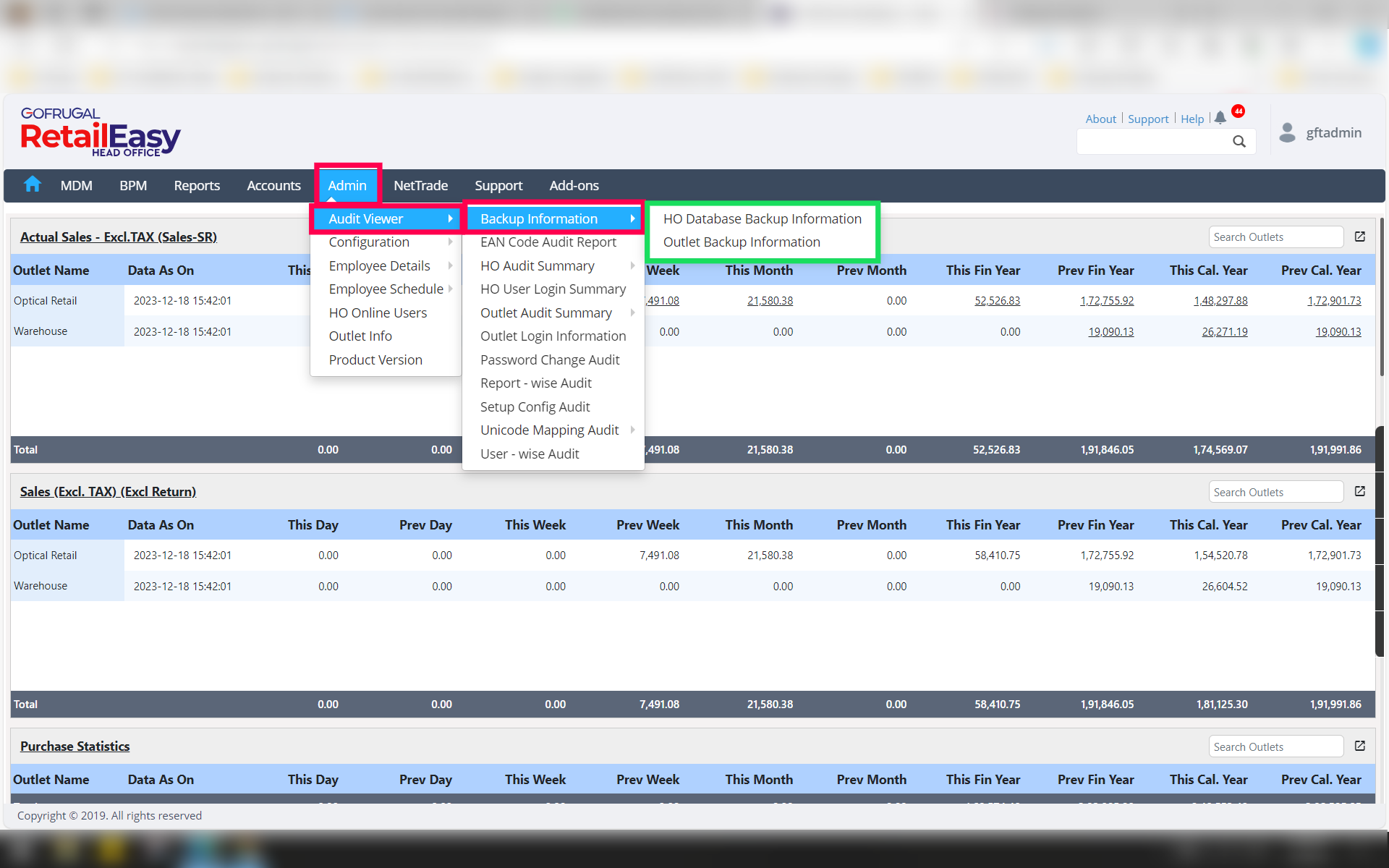Select HO Database Backup Information

762,219
